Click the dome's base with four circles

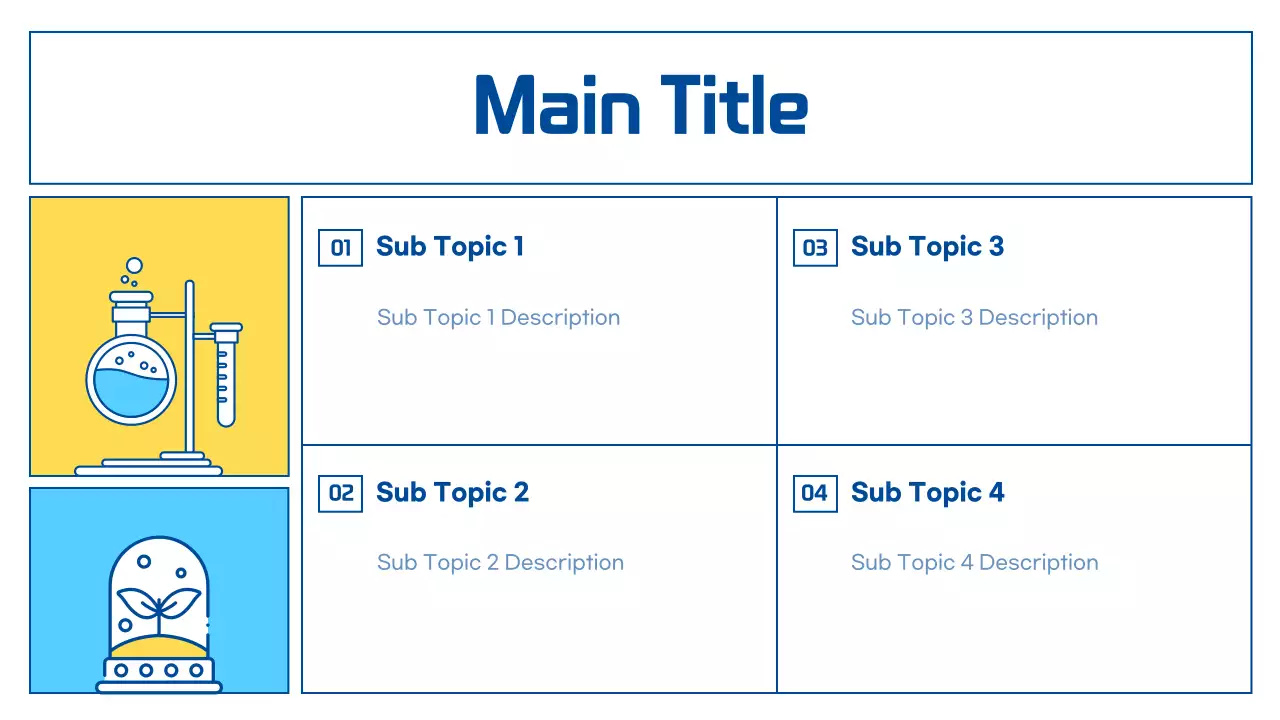click(159, 671)
